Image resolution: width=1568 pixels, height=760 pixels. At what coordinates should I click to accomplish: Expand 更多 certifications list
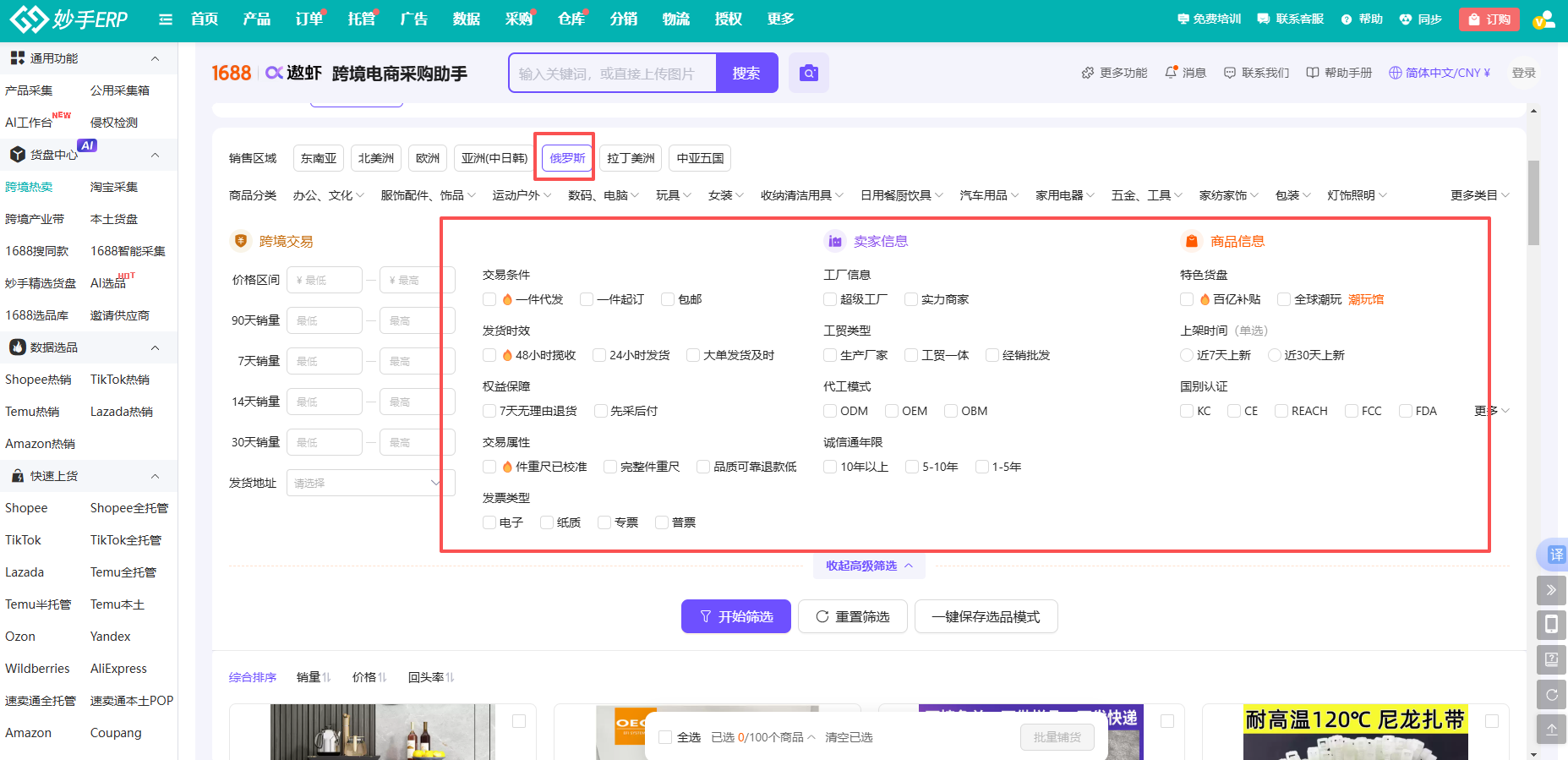click(x=1492, y=411)
